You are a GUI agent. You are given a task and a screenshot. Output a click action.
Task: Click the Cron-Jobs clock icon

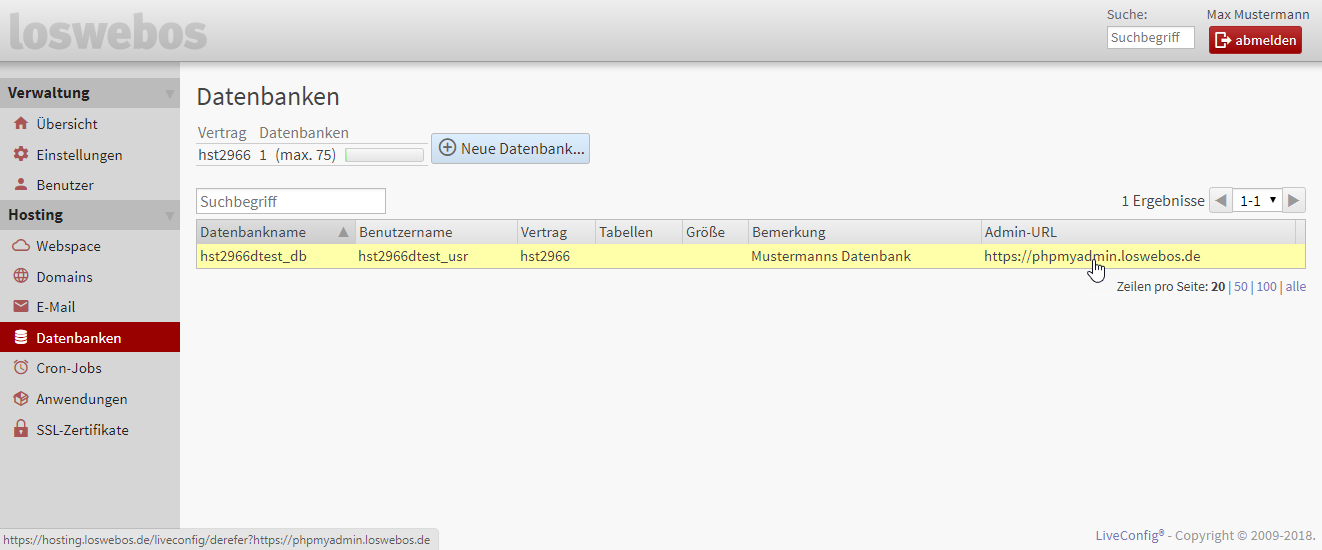point(20,368)
